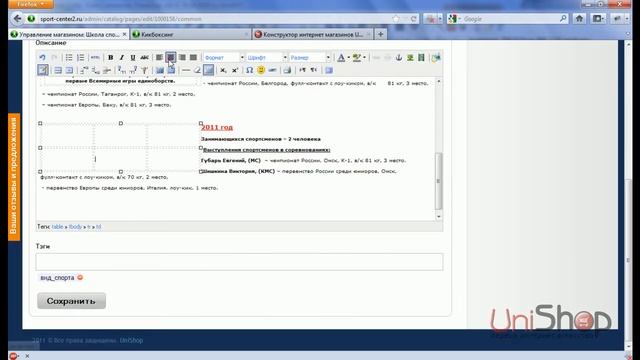Remove the вид_спорта tag
This screenshot has width=640, height=360.
click(x=80, y=278)
